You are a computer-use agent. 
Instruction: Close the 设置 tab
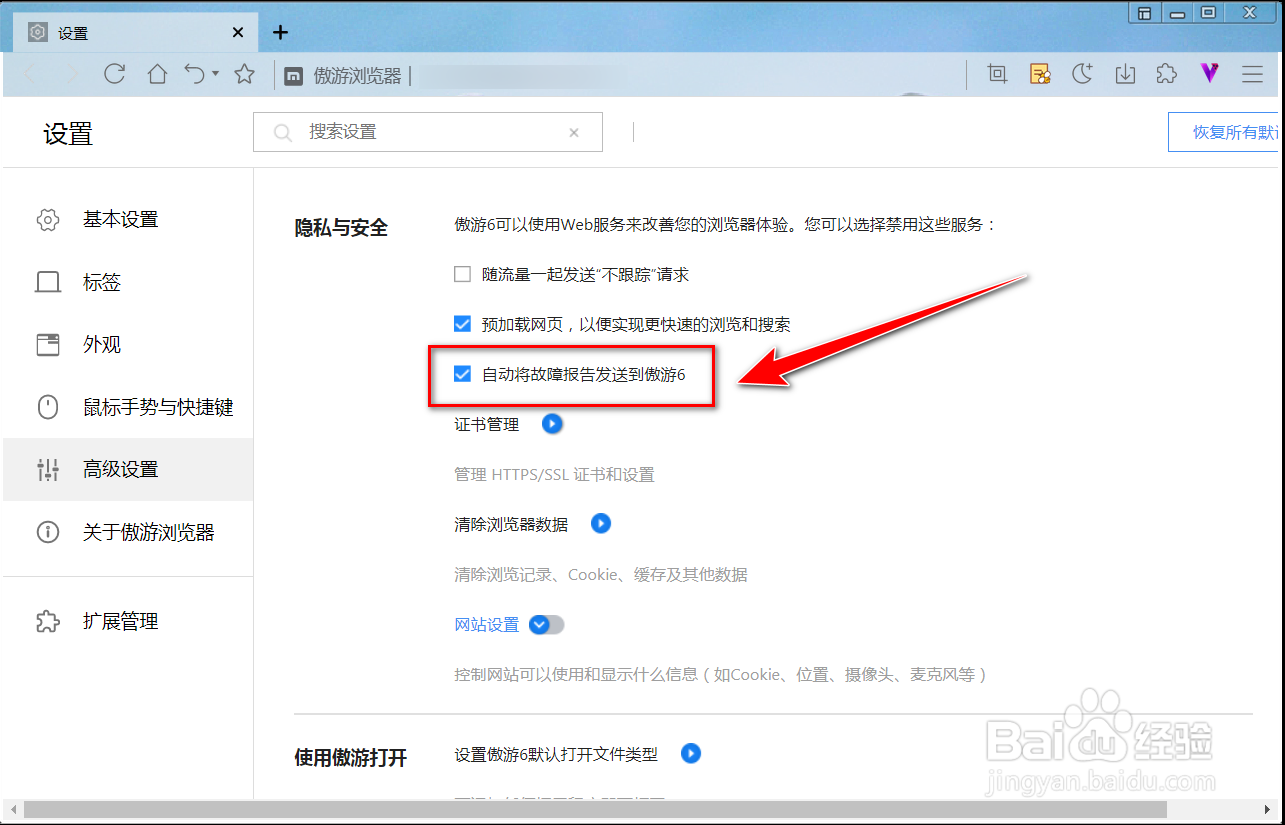(x=238, y=33)
